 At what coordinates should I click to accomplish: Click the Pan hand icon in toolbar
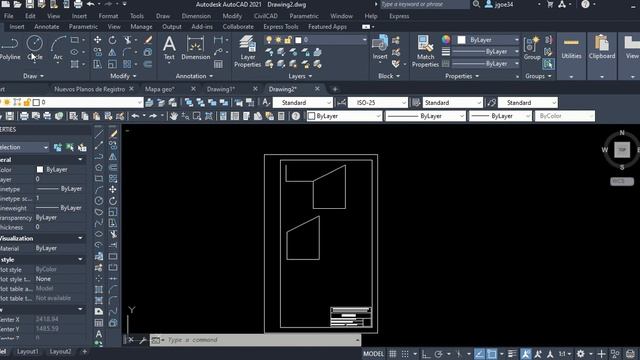(x=173, y=116)
